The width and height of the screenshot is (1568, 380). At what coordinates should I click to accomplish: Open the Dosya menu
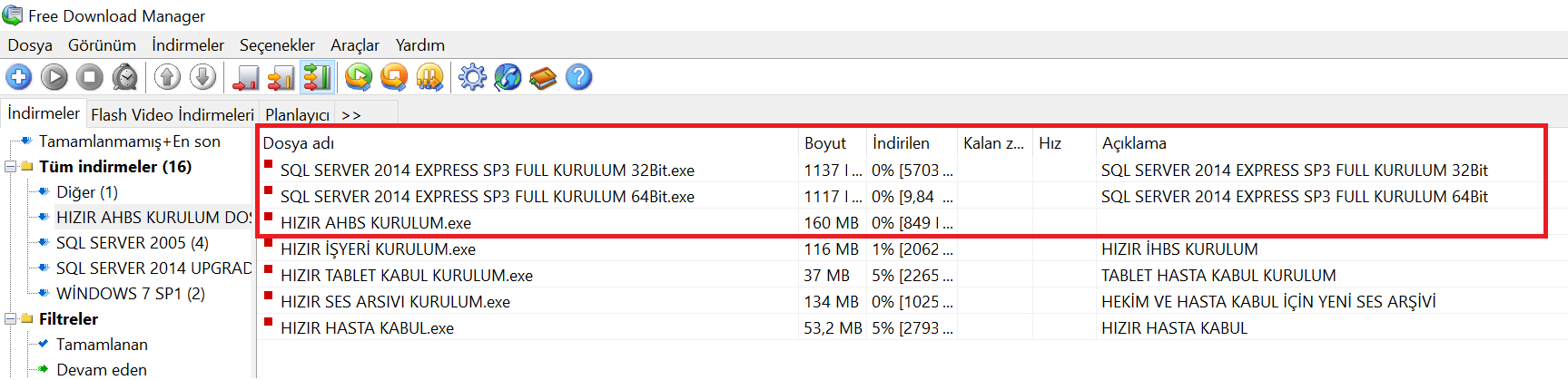[x=30, y=45]
